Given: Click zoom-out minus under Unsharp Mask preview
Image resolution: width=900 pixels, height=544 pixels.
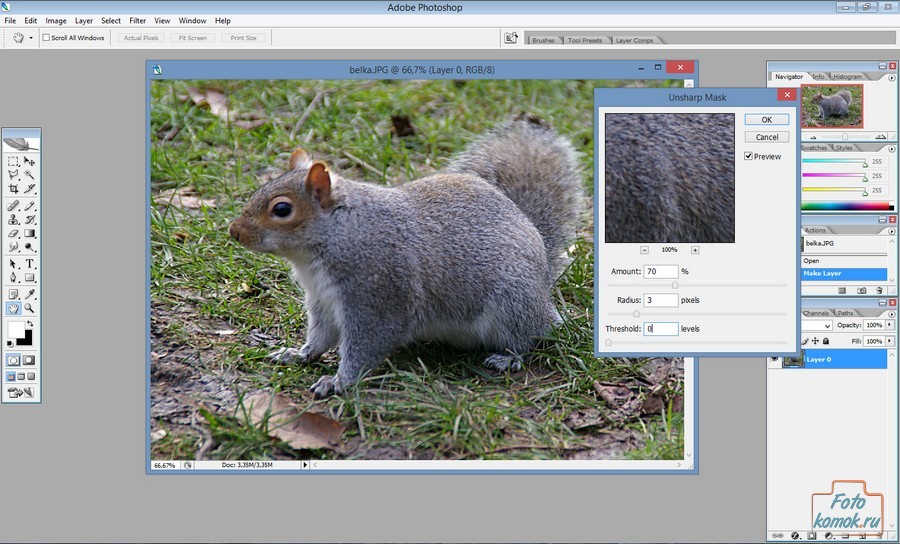Looking at the screenshot, I should pos(644,250).
